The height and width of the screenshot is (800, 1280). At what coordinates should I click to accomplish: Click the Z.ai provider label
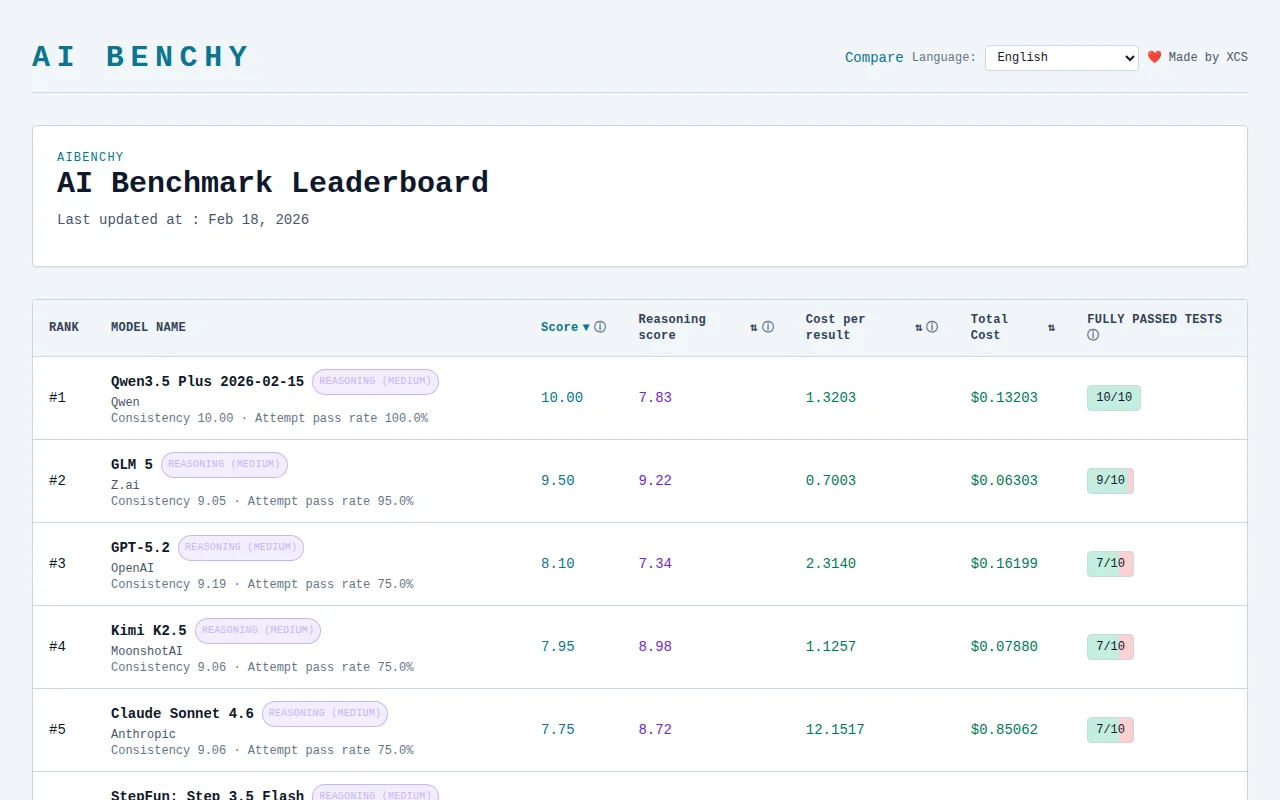(125, 485)
